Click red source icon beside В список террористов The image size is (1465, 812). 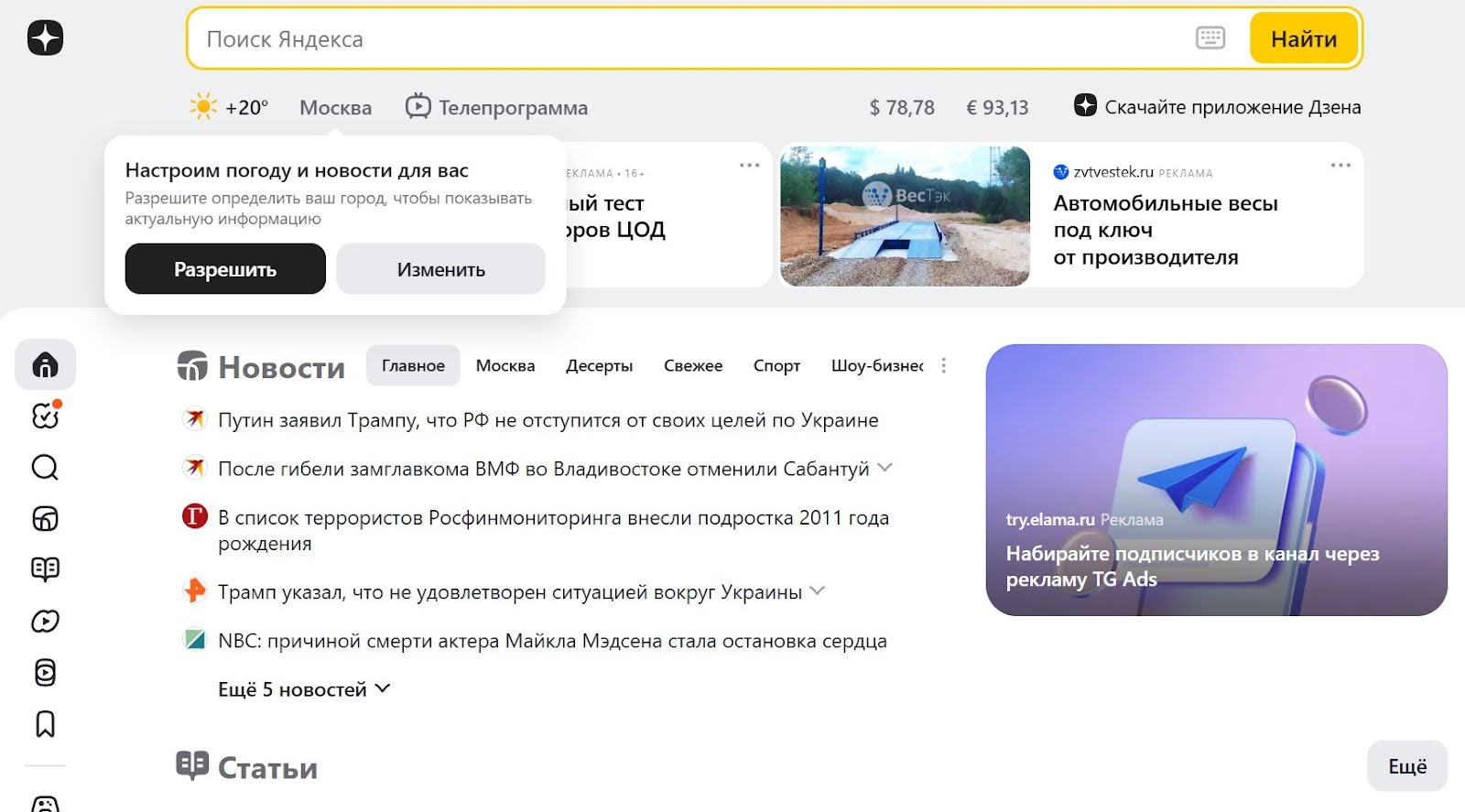[x=194, y=516]
